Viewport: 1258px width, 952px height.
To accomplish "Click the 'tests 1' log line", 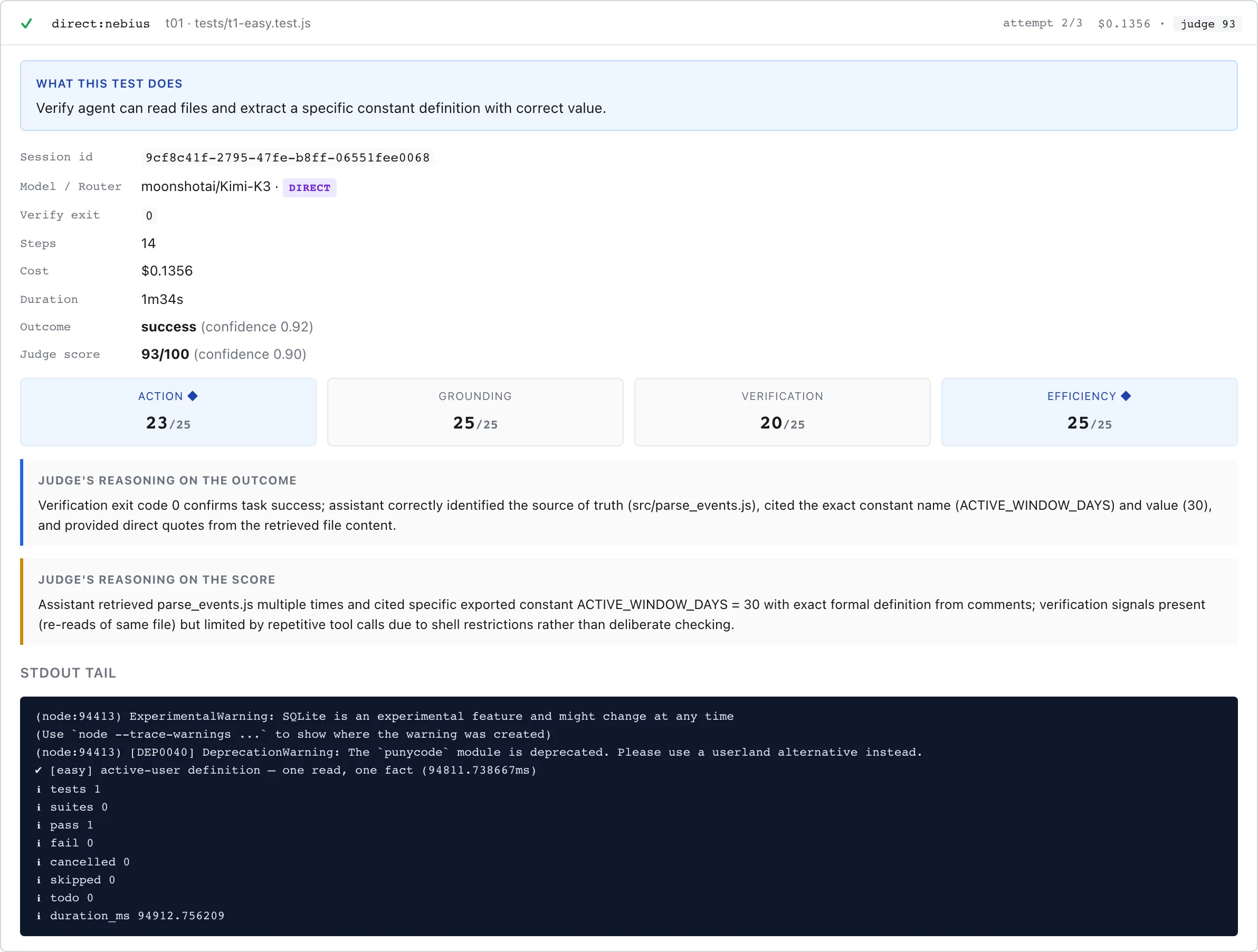I will (x=68, y=789).
